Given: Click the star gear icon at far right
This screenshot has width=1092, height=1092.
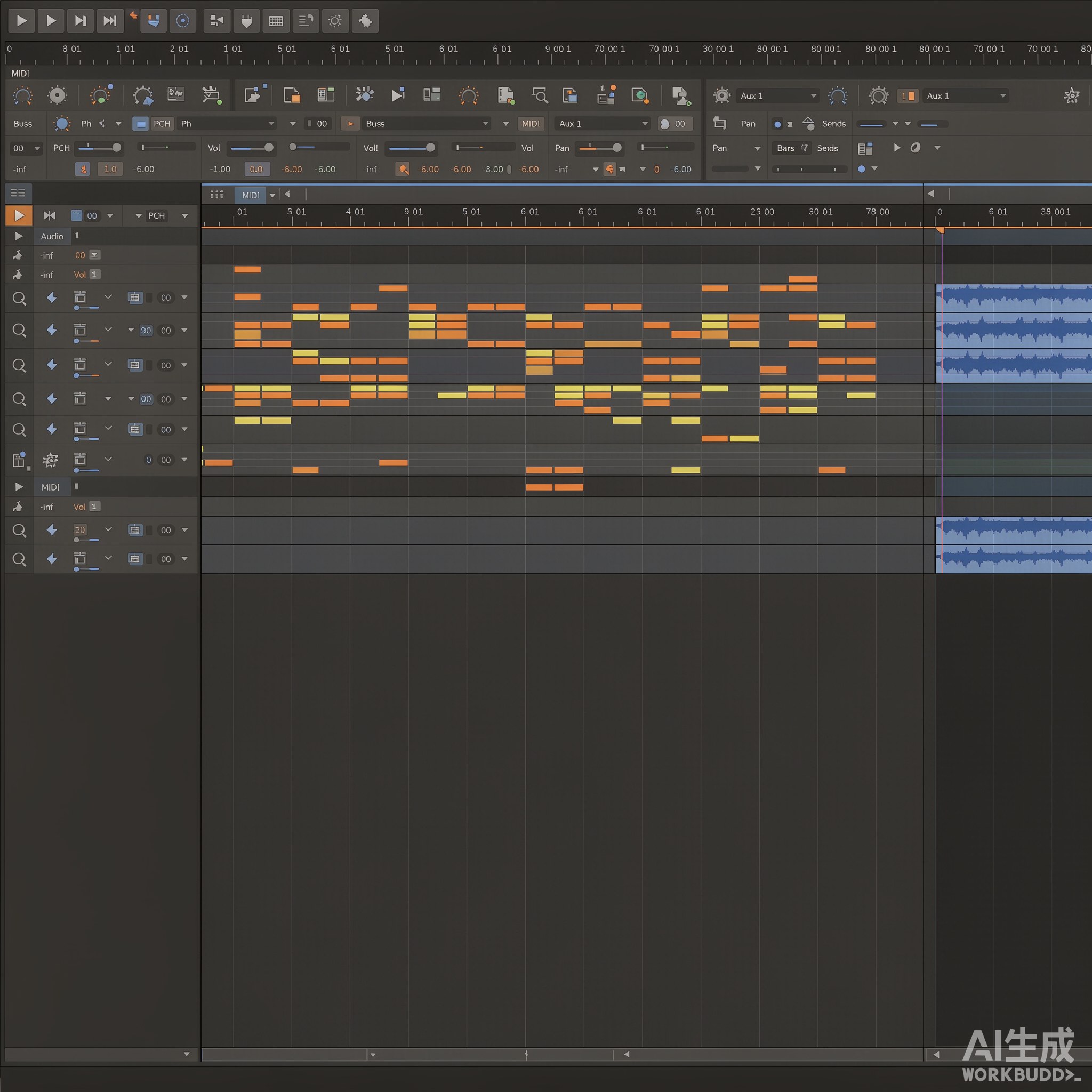Looking at the screenshot, I should pyautogui.click(x=1071, y=95).
